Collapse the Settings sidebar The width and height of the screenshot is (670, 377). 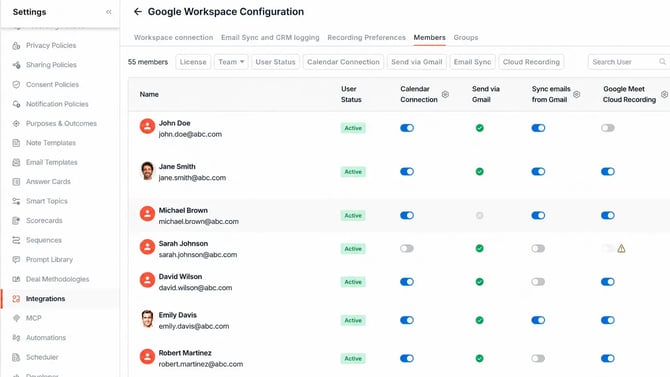coord(109,12)
